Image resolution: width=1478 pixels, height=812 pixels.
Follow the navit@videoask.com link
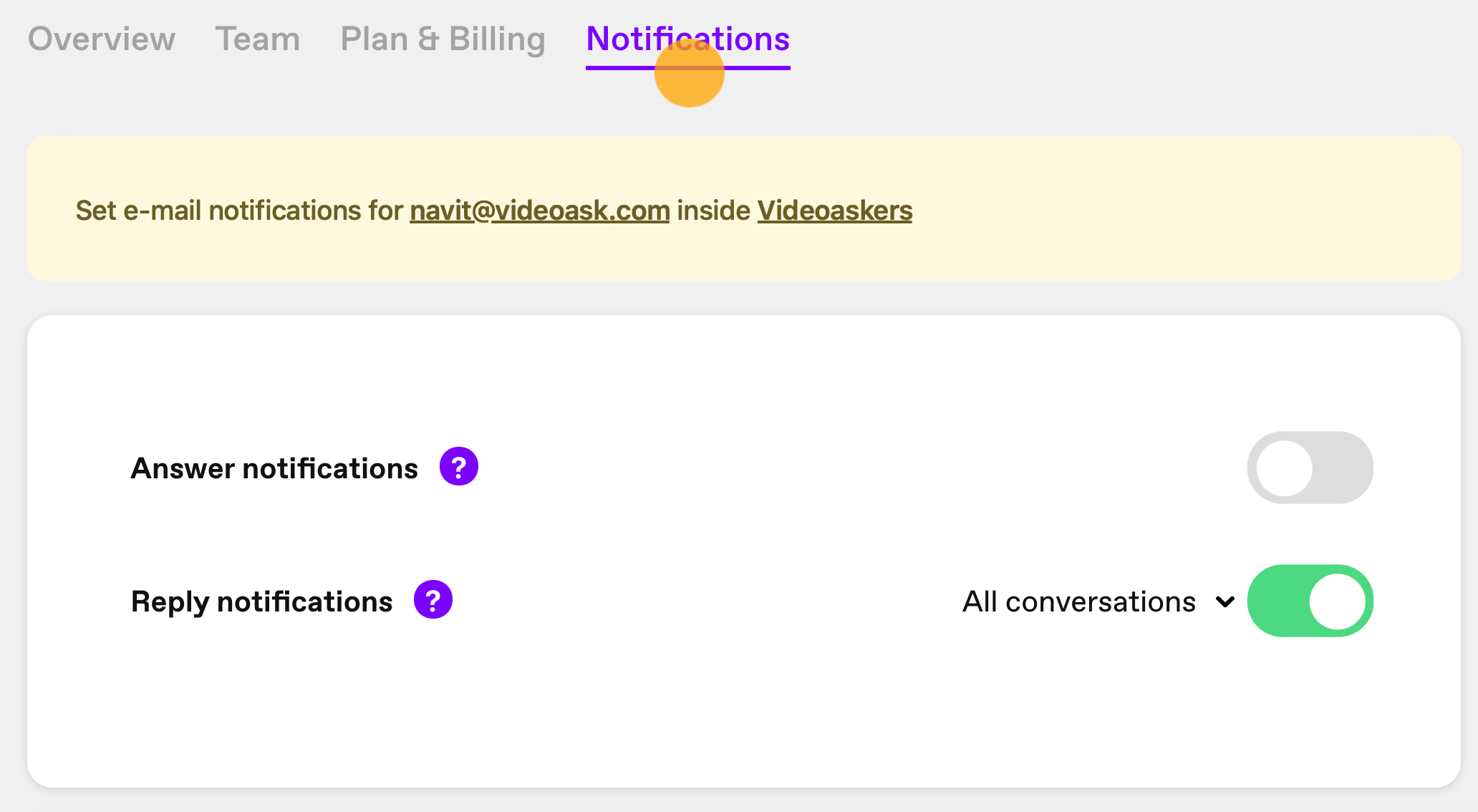[x=539, y=211]
